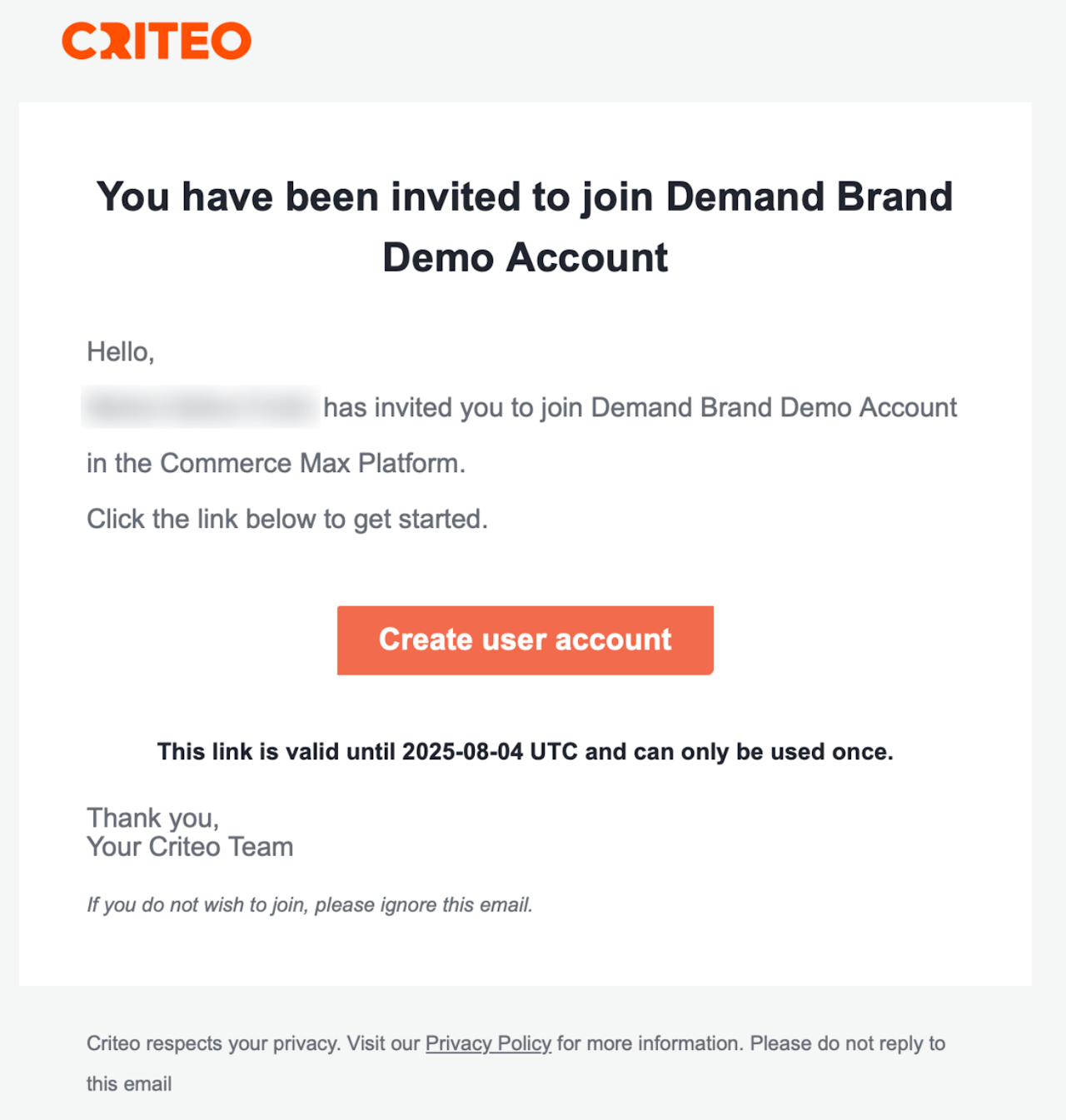Click the "Thank you," sign-off line
The image size is (1066, 1120).
coord(153,818)
